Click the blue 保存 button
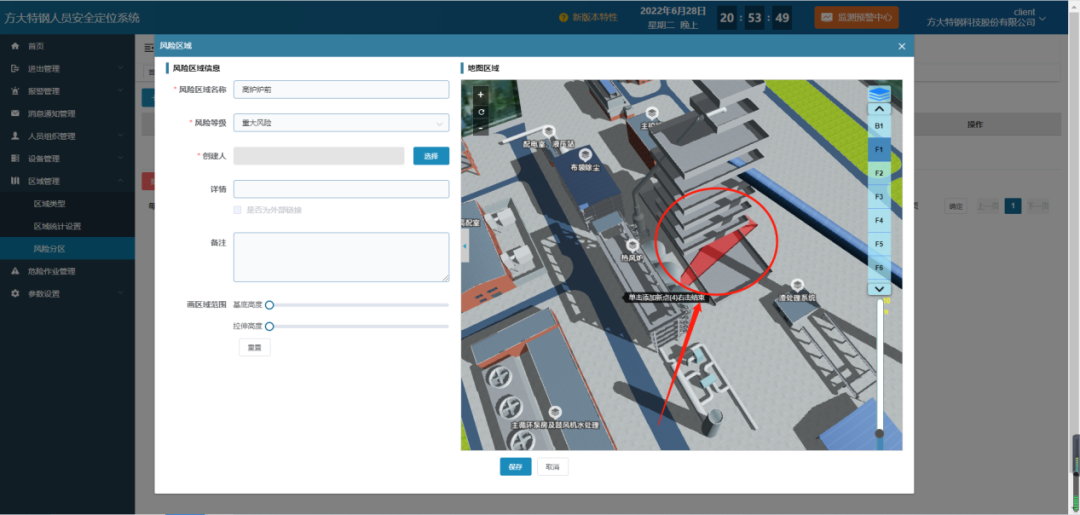 point(515,467)
